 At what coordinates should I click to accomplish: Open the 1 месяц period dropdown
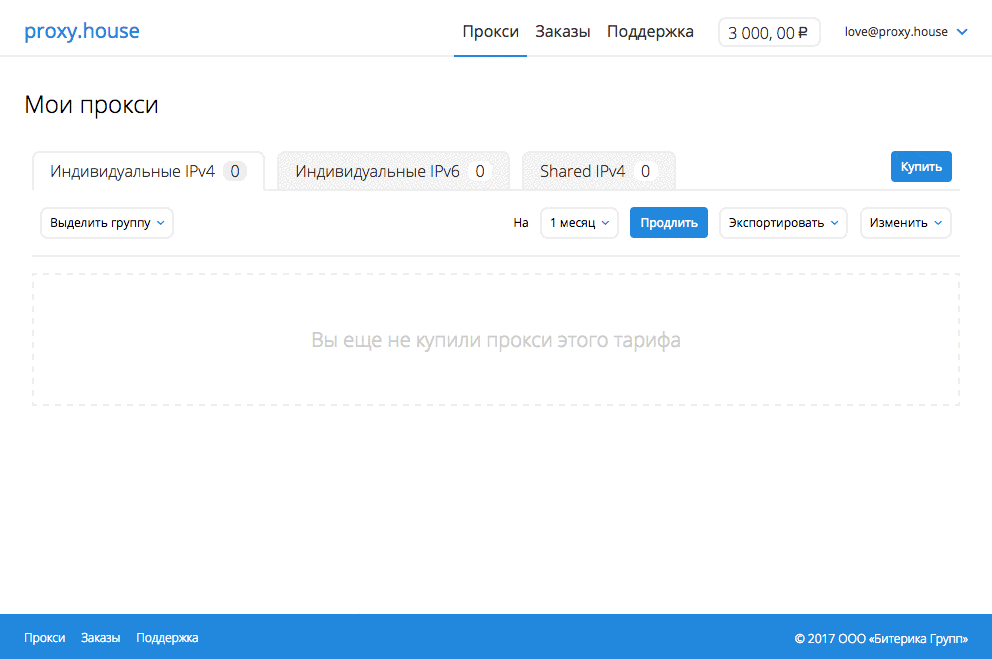point(580,223)
